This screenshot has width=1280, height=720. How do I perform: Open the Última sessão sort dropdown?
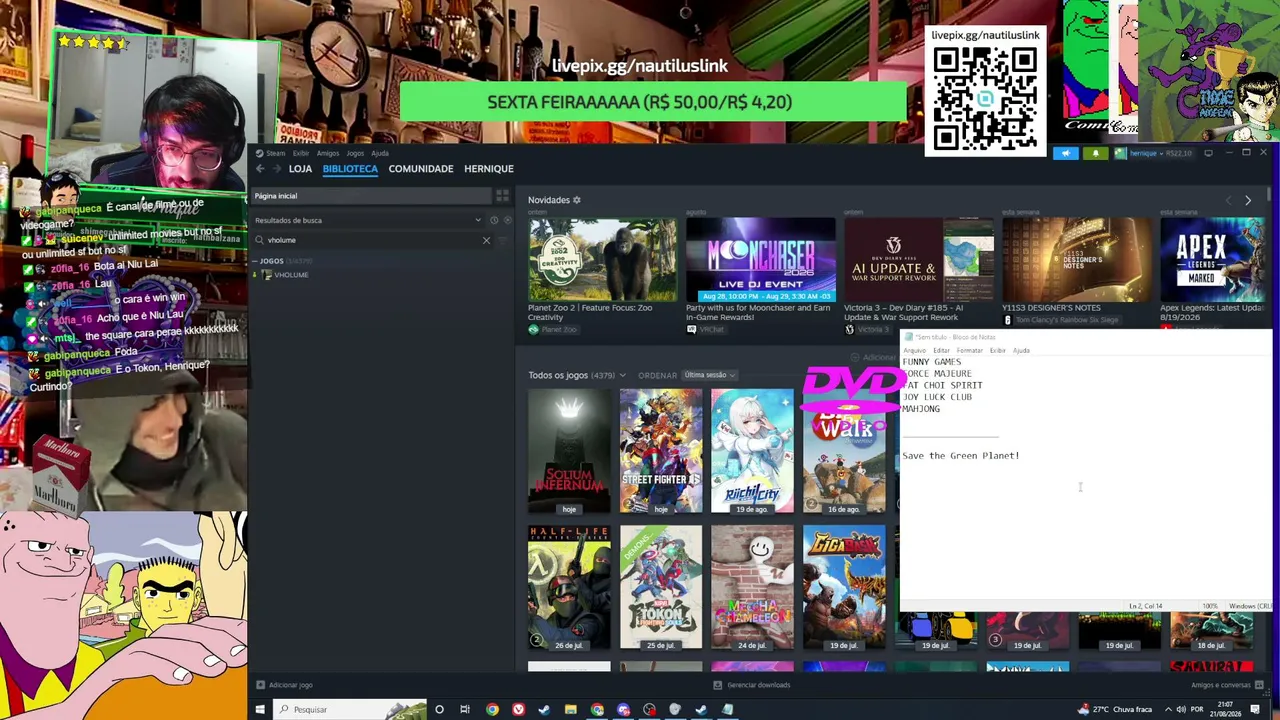[x=709, y=375]
